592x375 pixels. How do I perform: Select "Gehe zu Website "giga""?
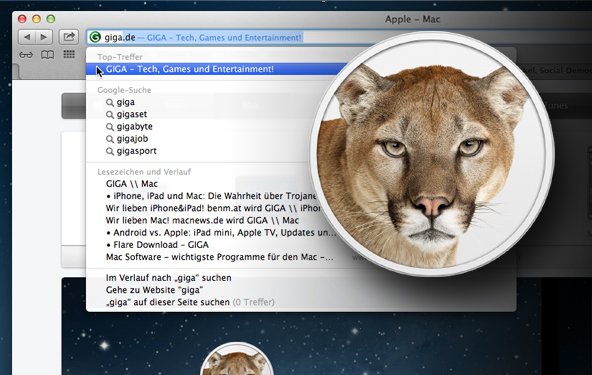point(154,290)
